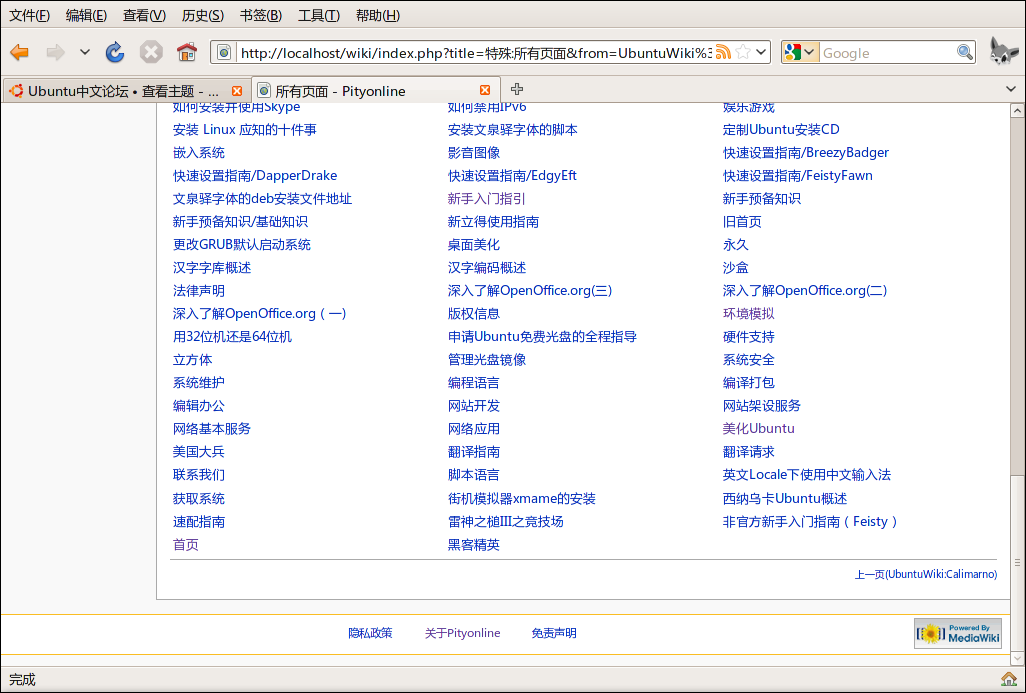
Task: Open the 美化Ubuntu link
Action: click(x=758, y=429)
